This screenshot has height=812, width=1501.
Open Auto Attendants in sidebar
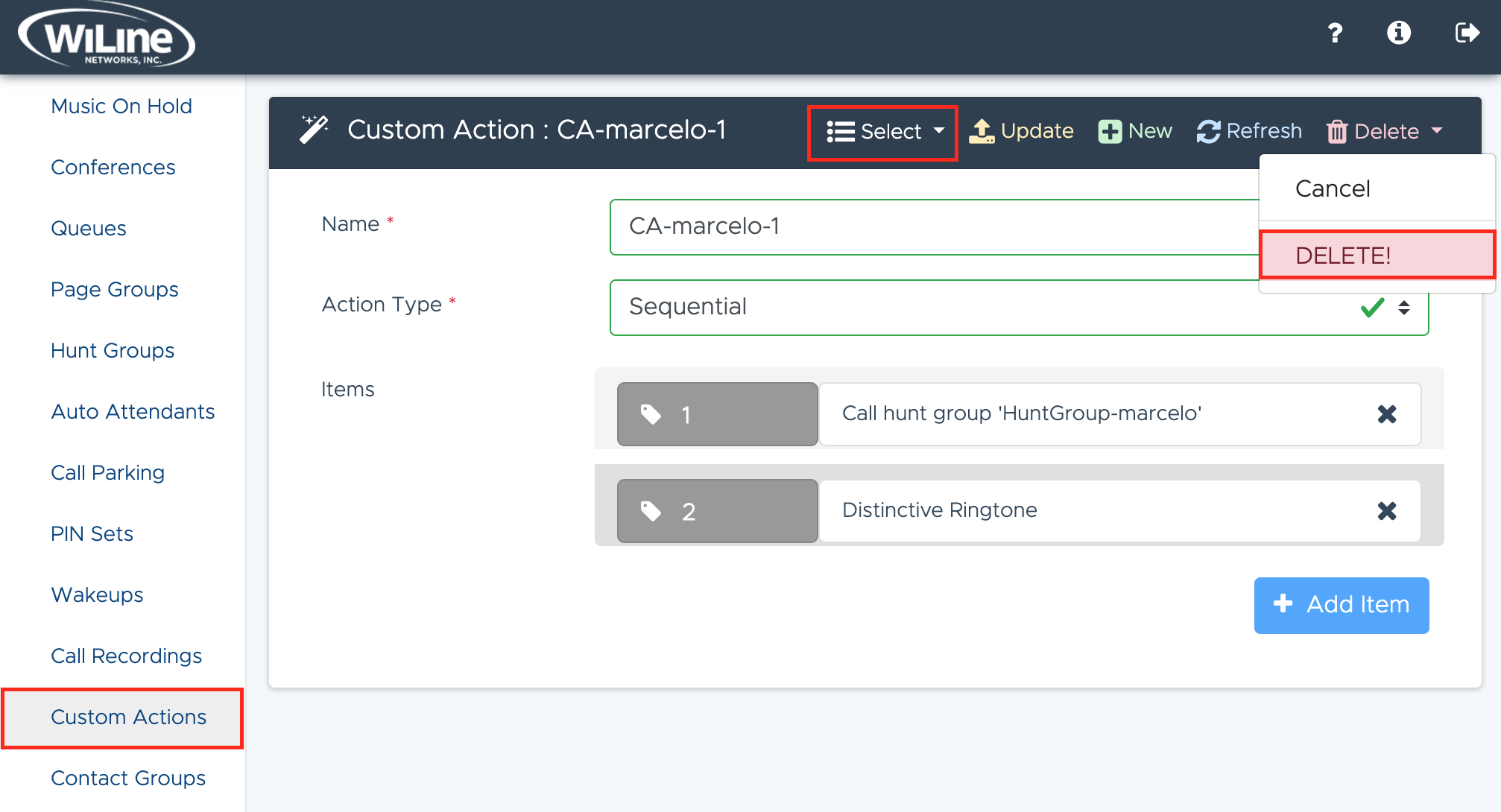tap(133, 412)
